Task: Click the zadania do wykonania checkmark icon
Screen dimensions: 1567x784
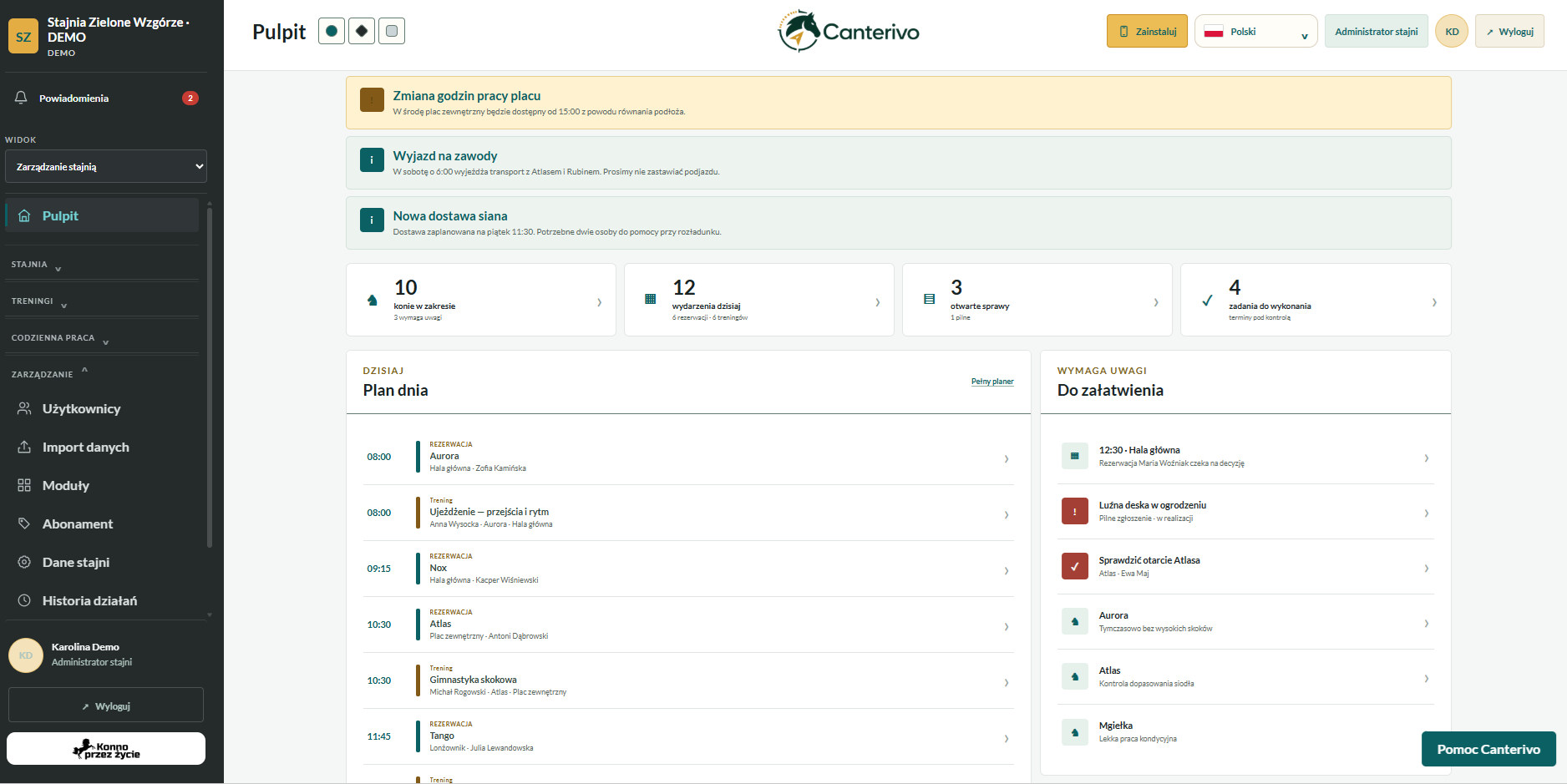Action: (x=1207, y=300)
